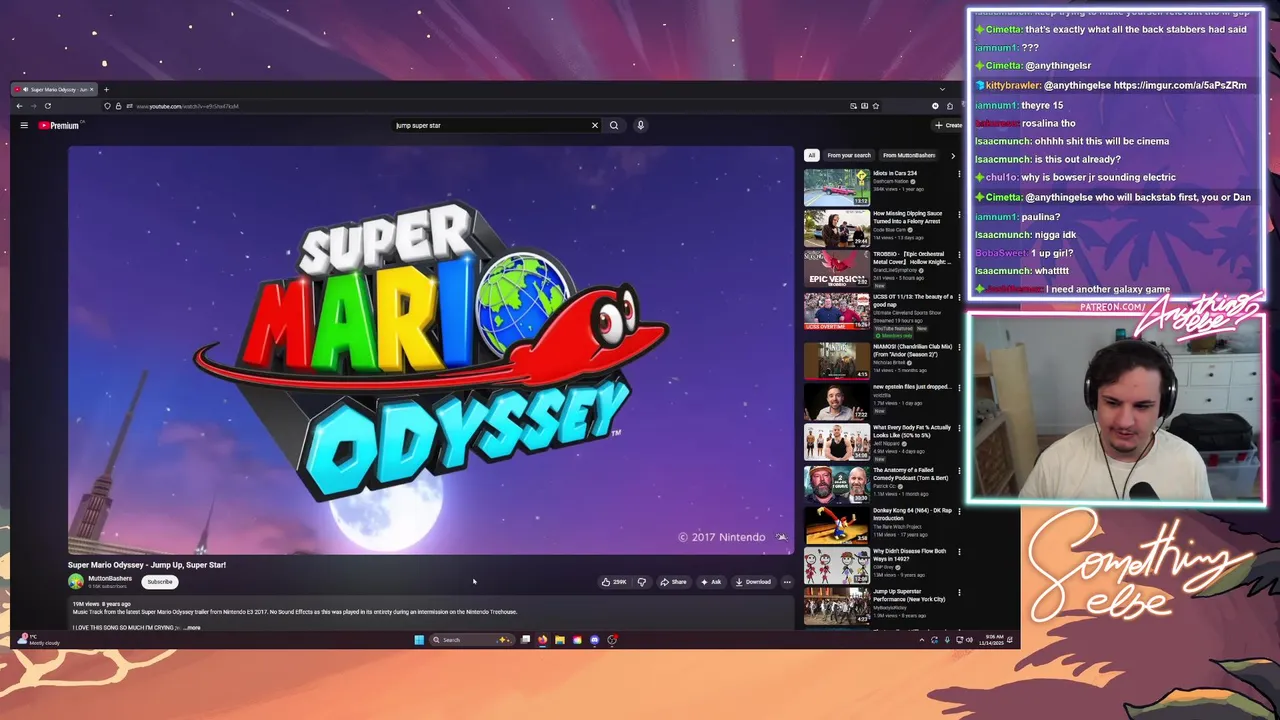Viewport: 1280px width, 720px height.
Task: Open the TROBBIO Epic Orchestral Metal Cover thumbnail
Action: [x=837, y=268]
